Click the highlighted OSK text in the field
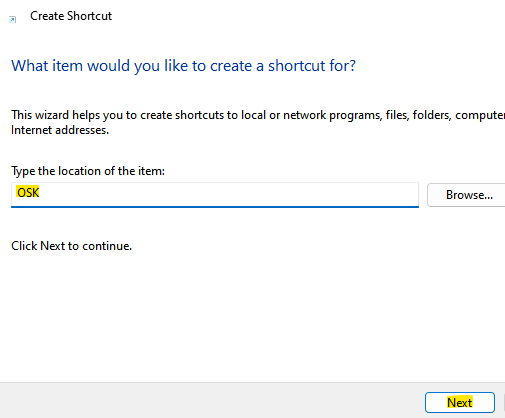505x418 pixels. coord(28,192)
